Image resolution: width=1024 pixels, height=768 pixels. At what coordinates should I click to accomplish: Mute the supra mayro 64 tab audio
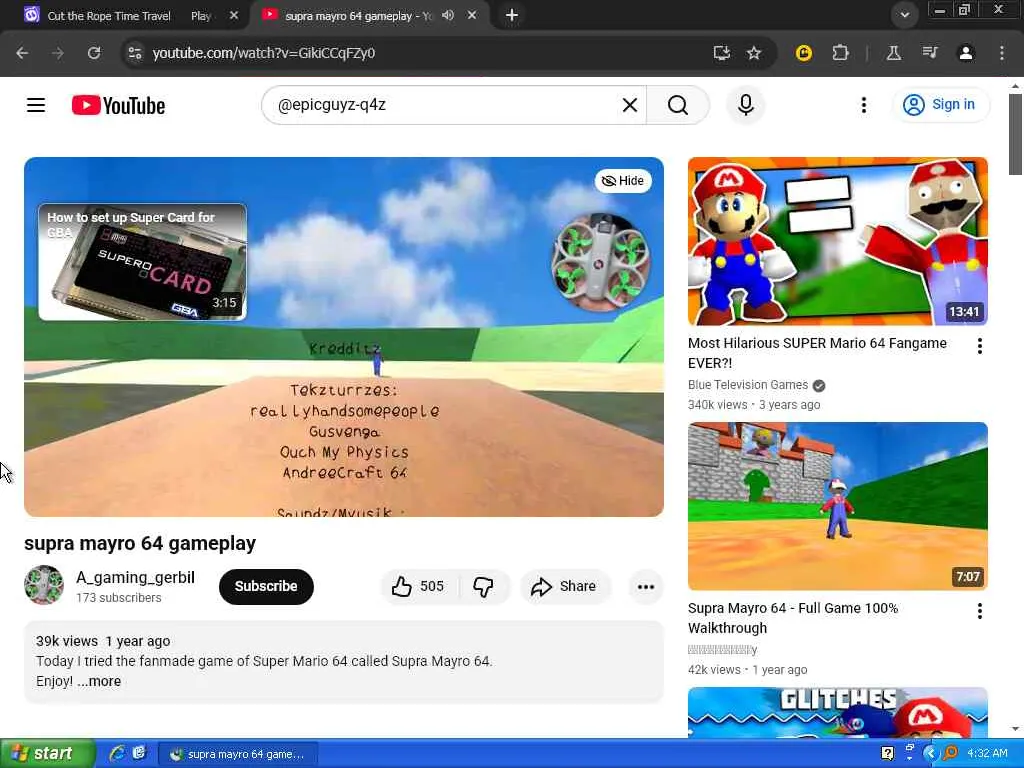[448, 15]
